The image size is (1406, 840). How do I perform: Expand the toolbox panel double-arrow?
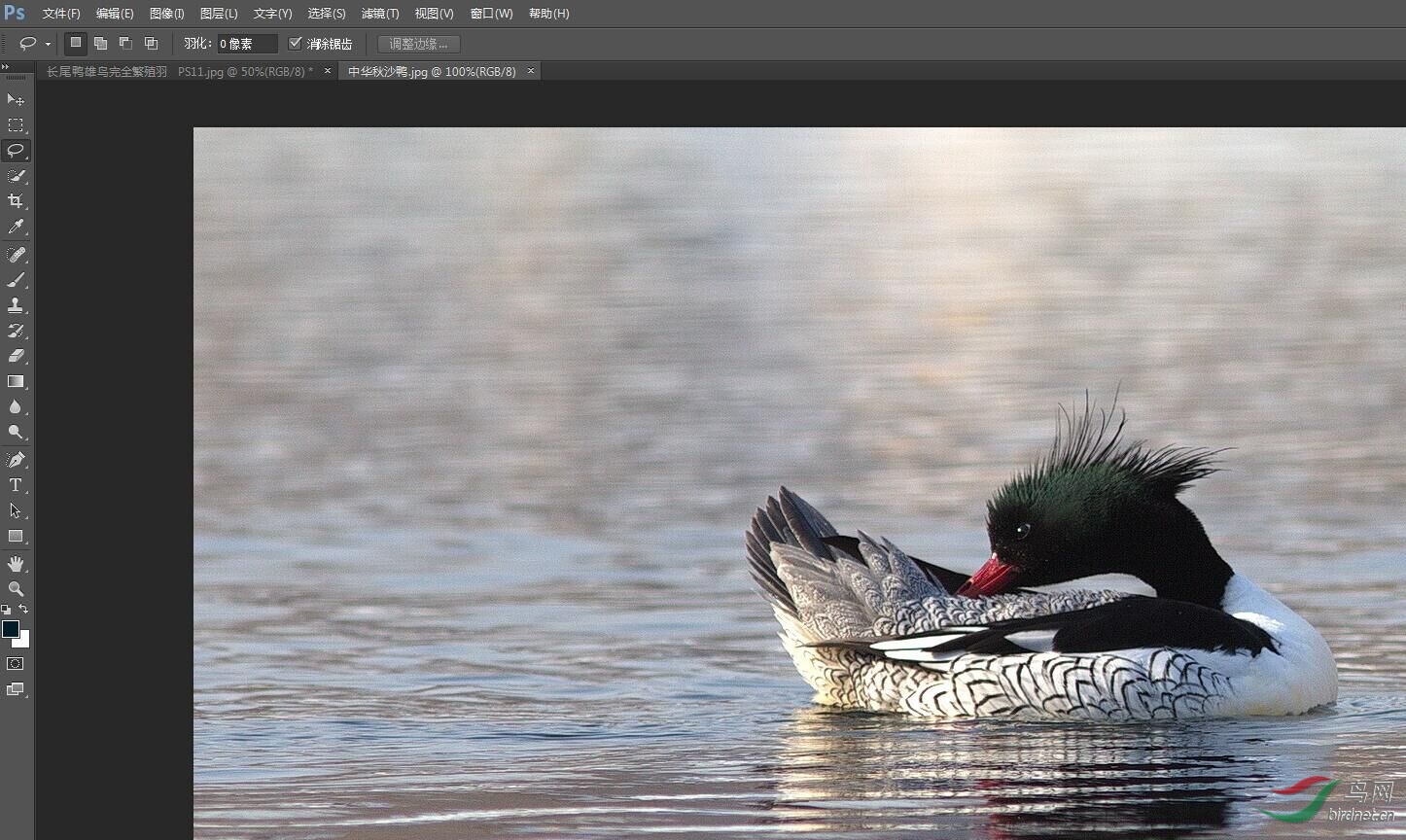coord(6,67)
